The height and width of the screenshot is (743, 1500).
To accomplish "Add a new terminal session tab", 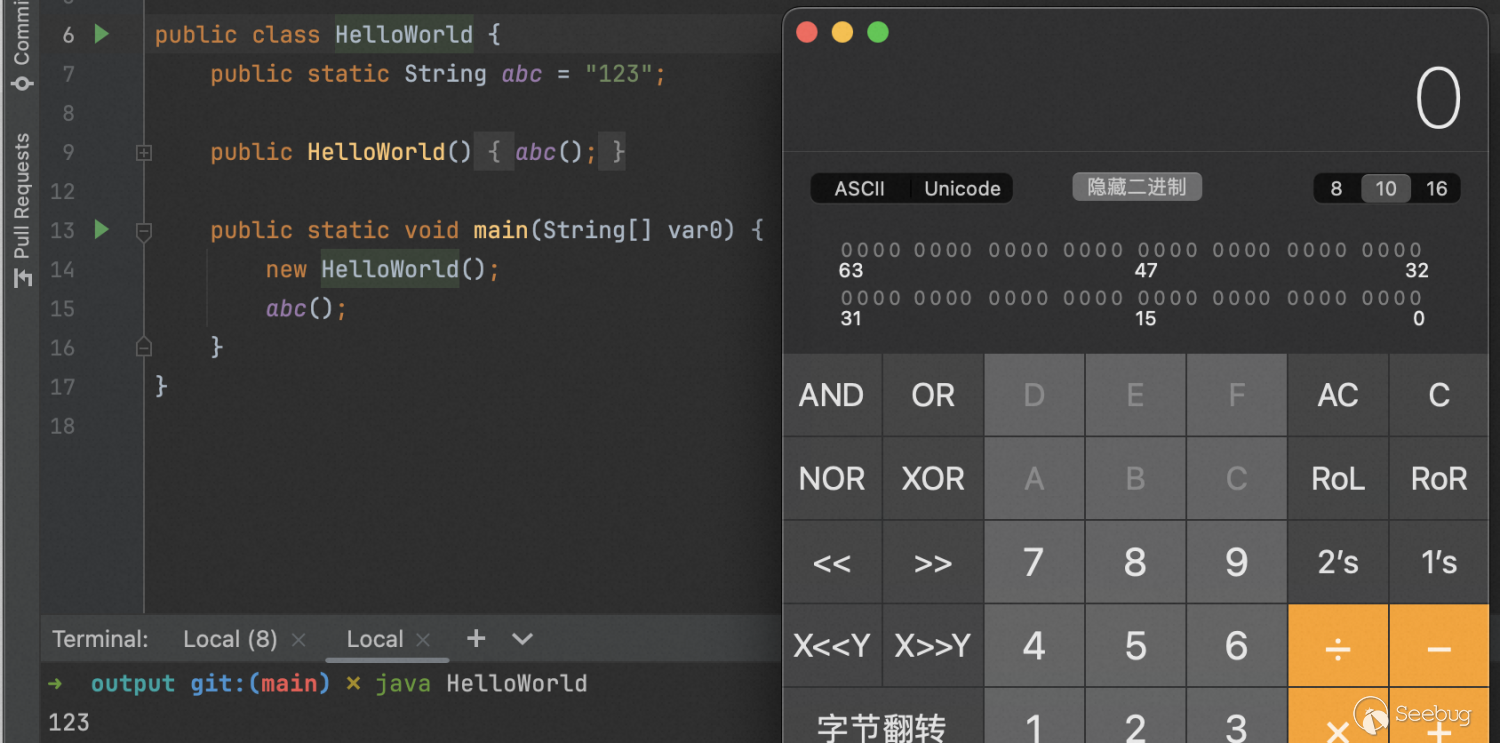I will (476, 638).
